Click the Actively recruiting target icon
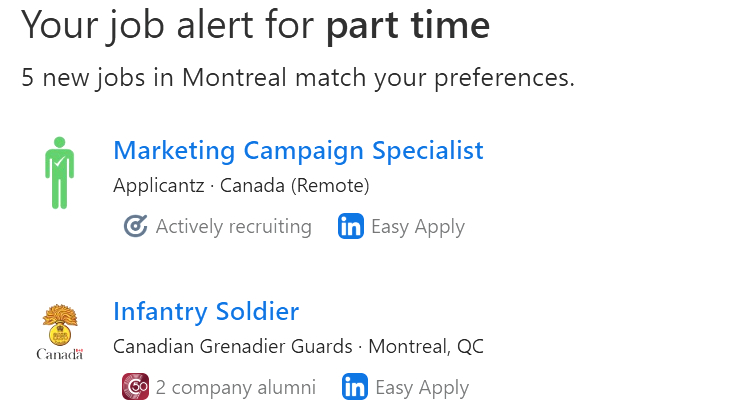Image resolution: width=742 pixels, height=415 pixels. pos(135,227)
